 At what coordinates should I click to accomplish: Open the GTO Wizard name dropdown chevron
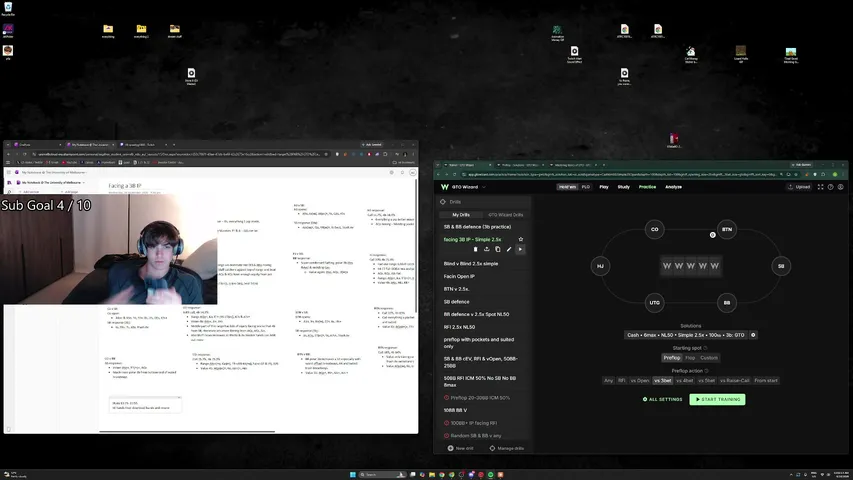pyautogui.click(x=484, y=187)
